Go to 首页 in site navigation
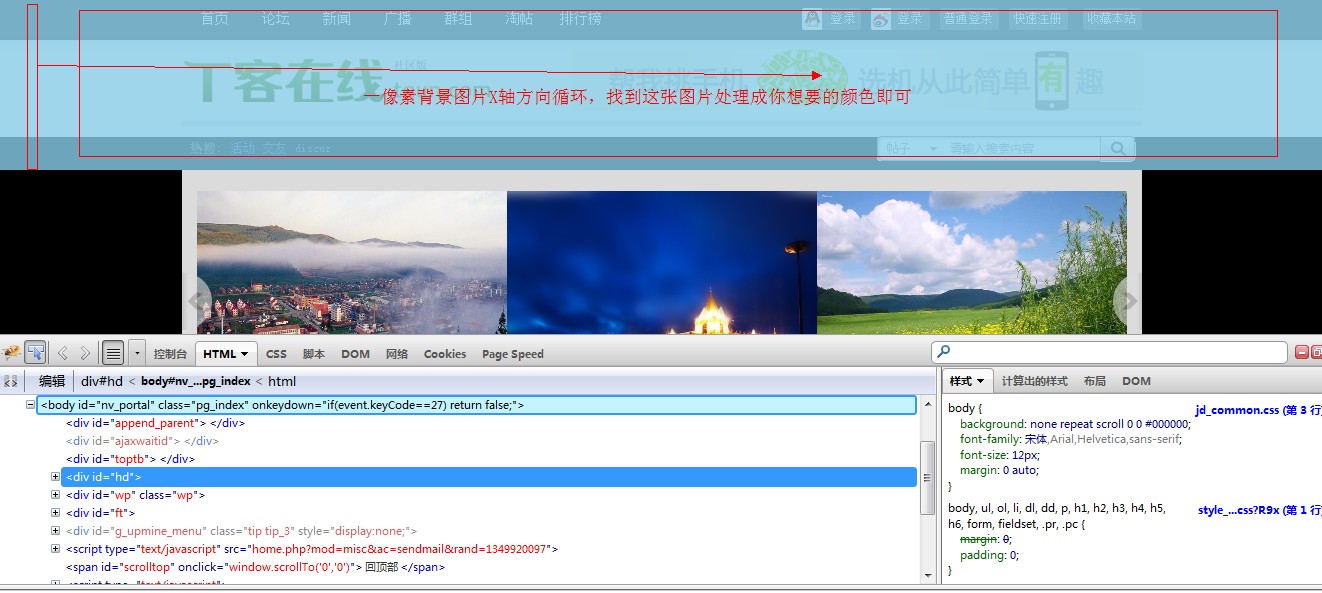The width and height of the screenshot is (1322, 593). (214, 19)
